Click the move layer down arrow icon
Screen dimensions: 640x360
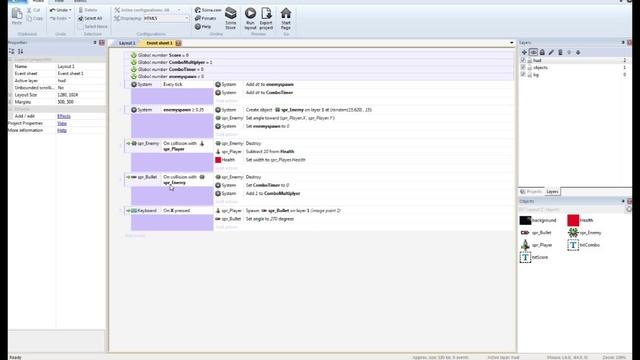578,52
